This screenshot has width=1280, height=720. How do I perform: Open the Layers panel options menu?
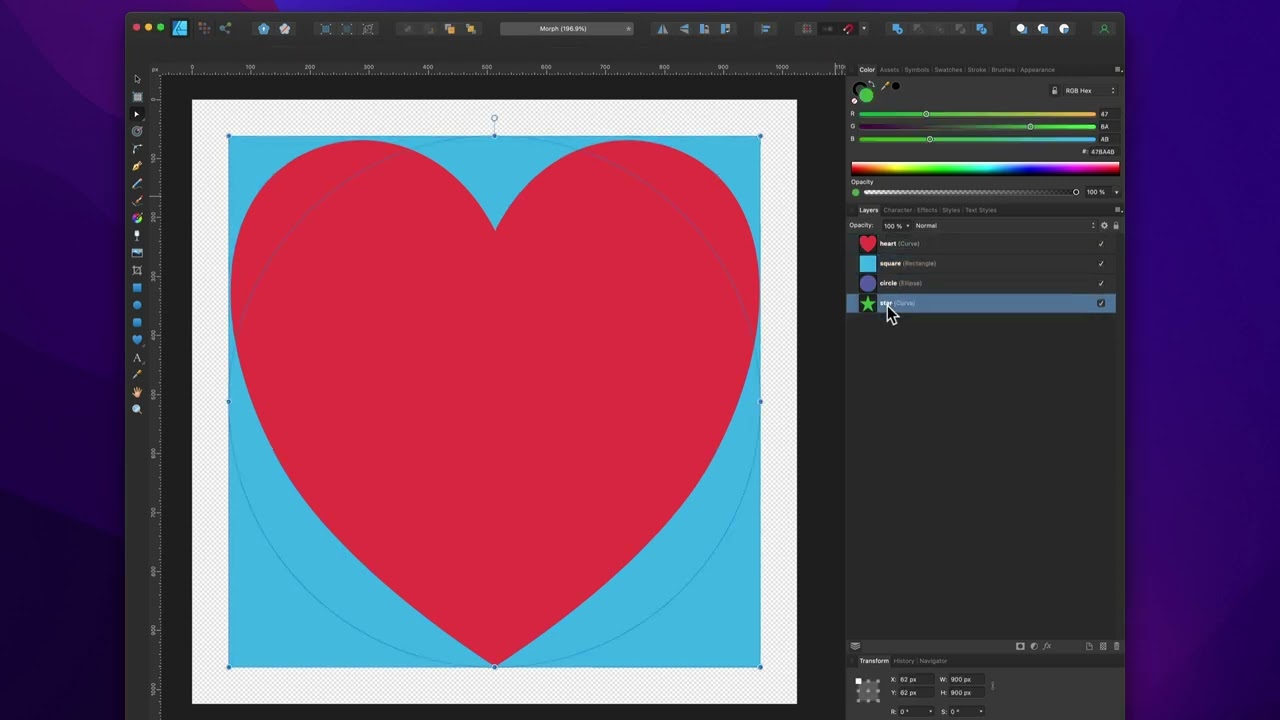pos(1118,210)
